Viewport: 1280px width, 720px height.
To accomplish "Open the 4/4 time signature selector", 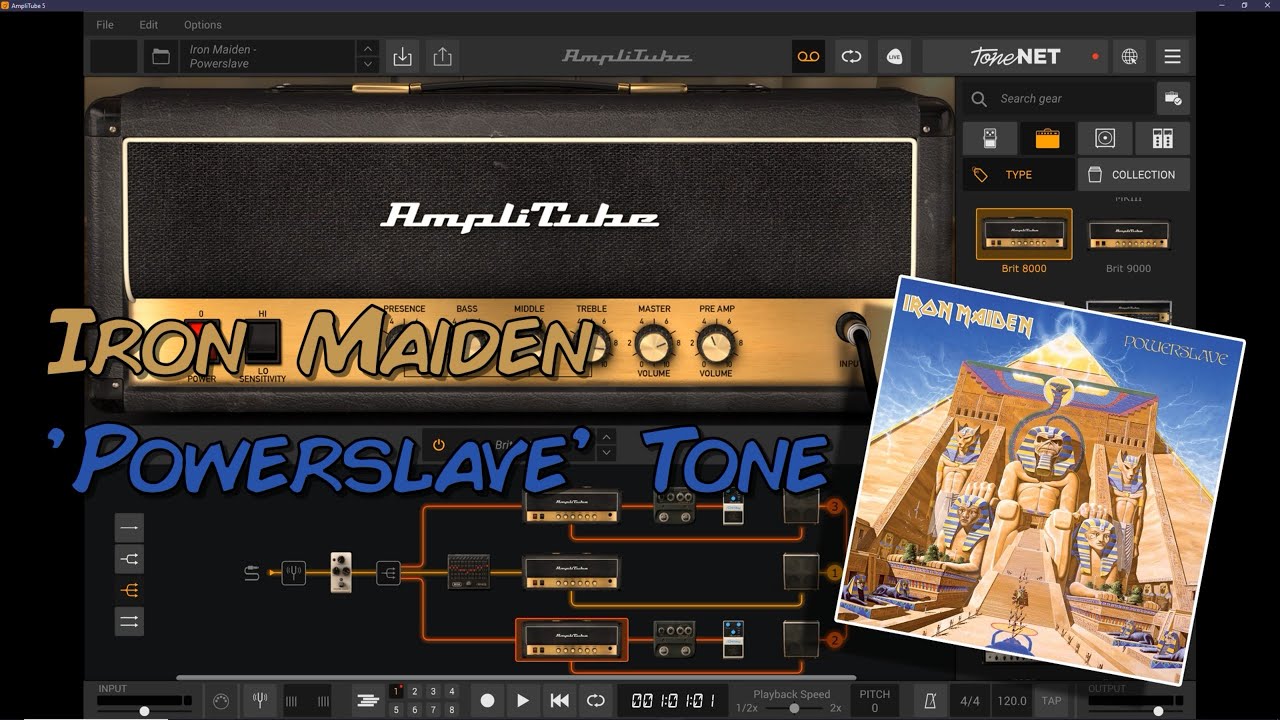I will (970, 701).
